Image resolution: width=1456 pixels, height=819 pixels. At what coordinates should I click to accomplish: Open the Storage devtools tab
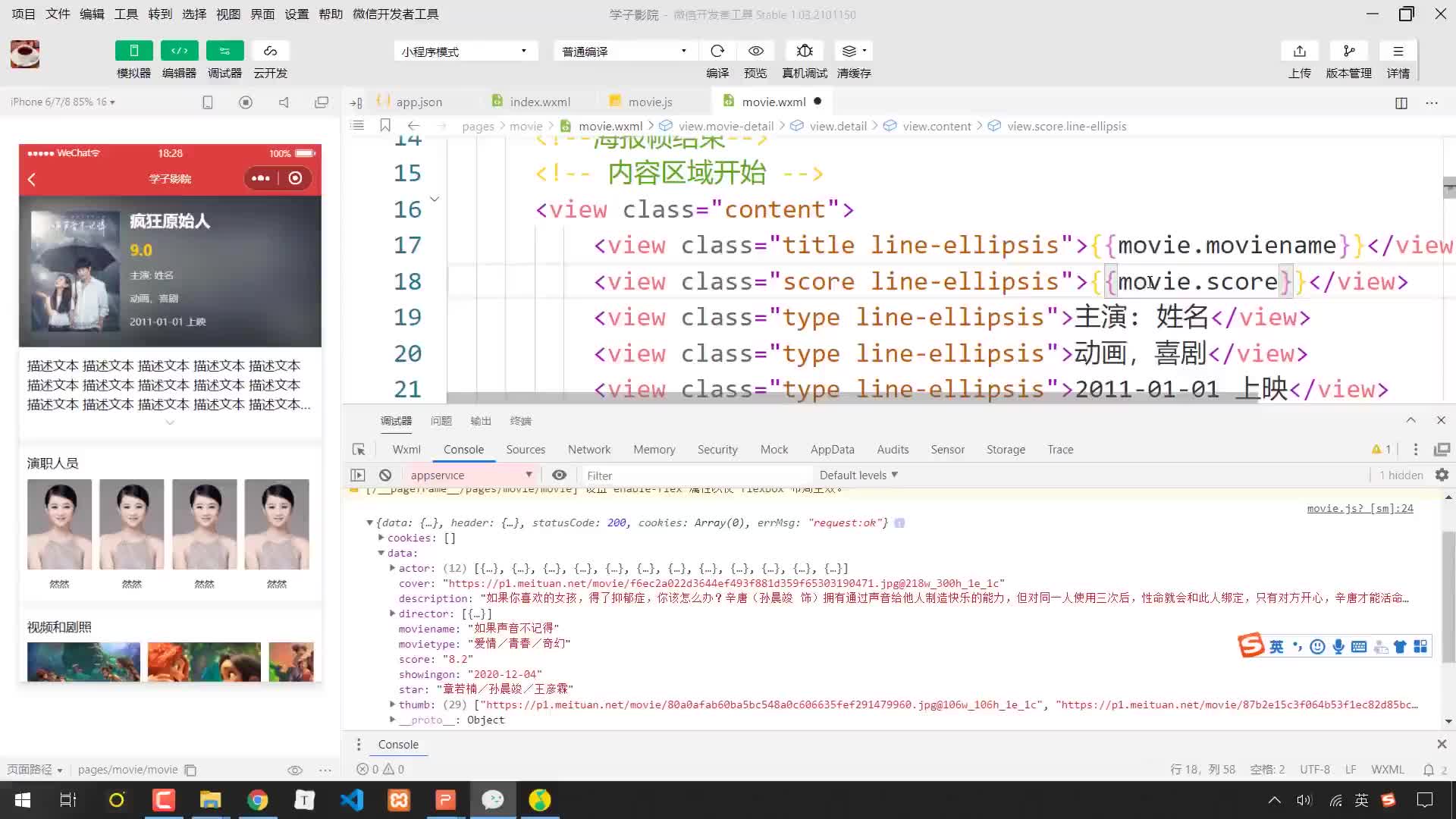pyautogui.click(x=1006, y=449)
